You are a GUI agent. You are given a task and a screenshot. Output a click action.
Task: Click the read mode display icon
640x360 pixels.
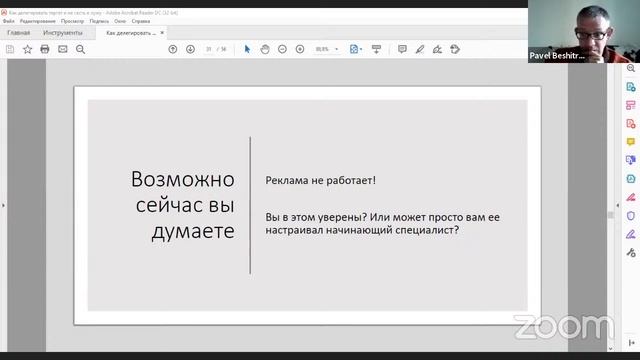point(376,49)
